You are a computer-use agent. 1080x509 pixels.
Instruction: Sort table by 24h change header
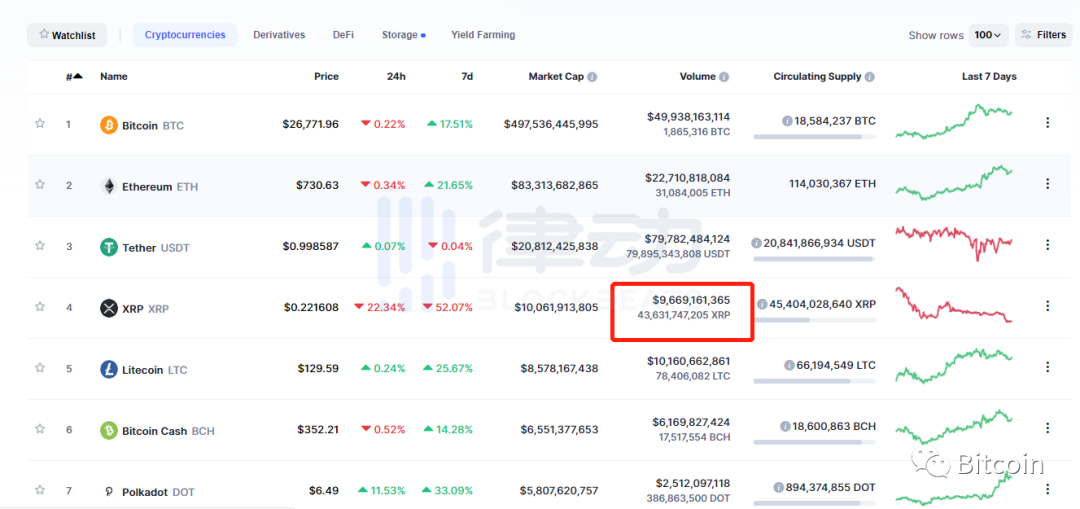(396, 77)
